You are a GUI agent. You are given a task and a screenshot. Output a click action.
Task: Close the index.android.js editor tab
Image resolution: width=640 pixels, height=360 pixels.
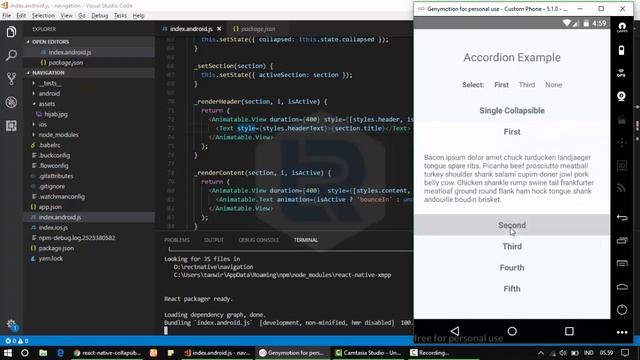click(219, 29)
